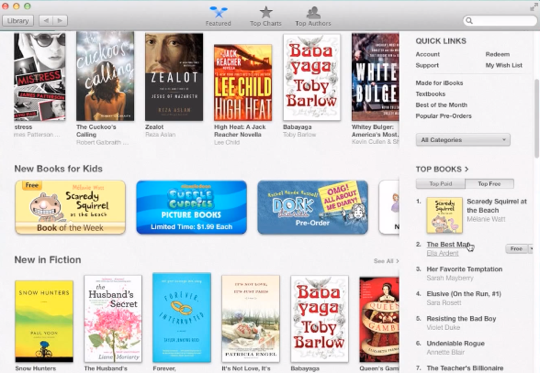Open the Forever, Interrupted cover

click(182, 318)
